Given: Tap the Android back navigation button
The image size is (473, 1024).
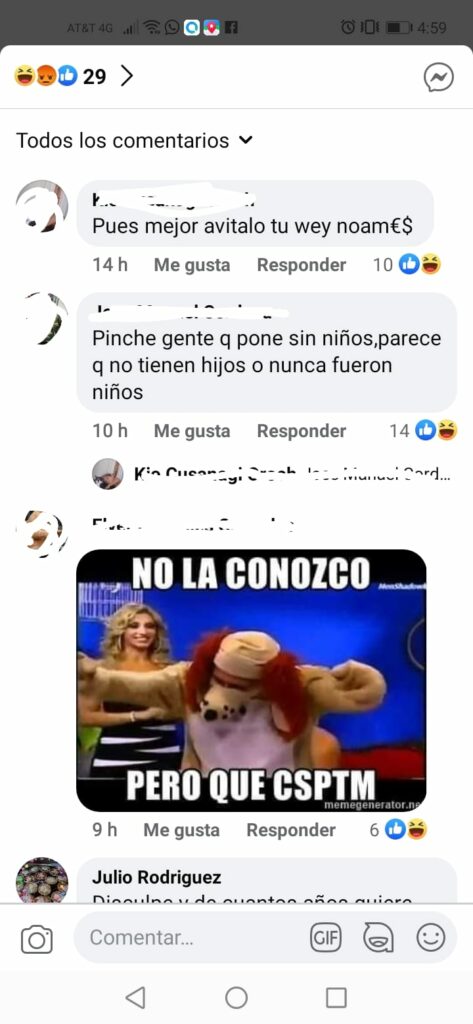Looking at the screenshot, I should click(135, 997).
